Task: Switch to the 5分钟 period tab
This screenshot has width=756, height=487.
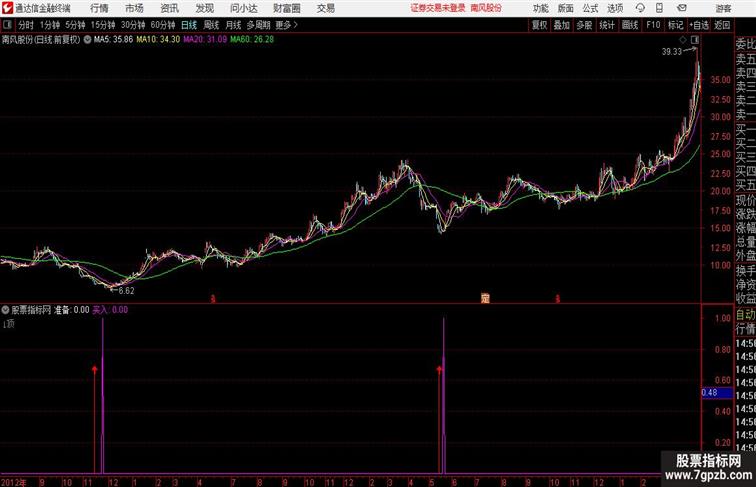Action: 75,25
